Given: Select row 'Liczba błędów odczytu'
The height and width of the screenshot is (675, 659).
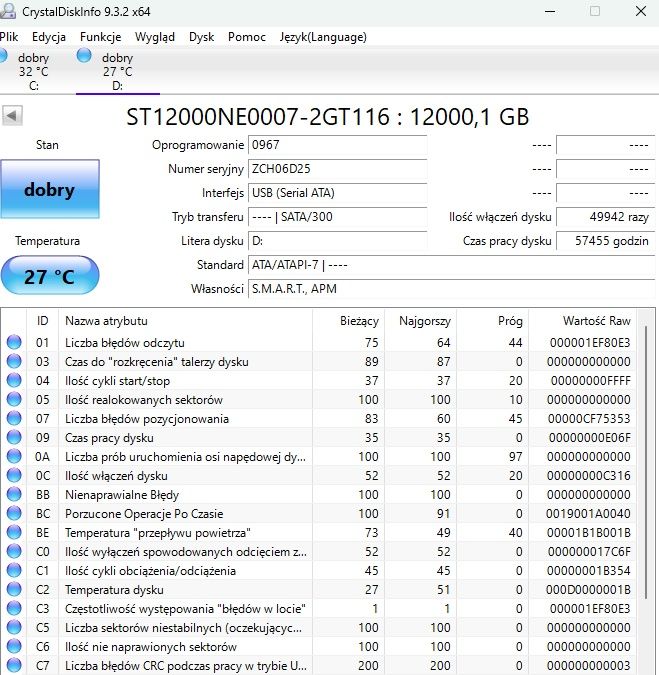Looking at the screenshot, I should point(319,343).
